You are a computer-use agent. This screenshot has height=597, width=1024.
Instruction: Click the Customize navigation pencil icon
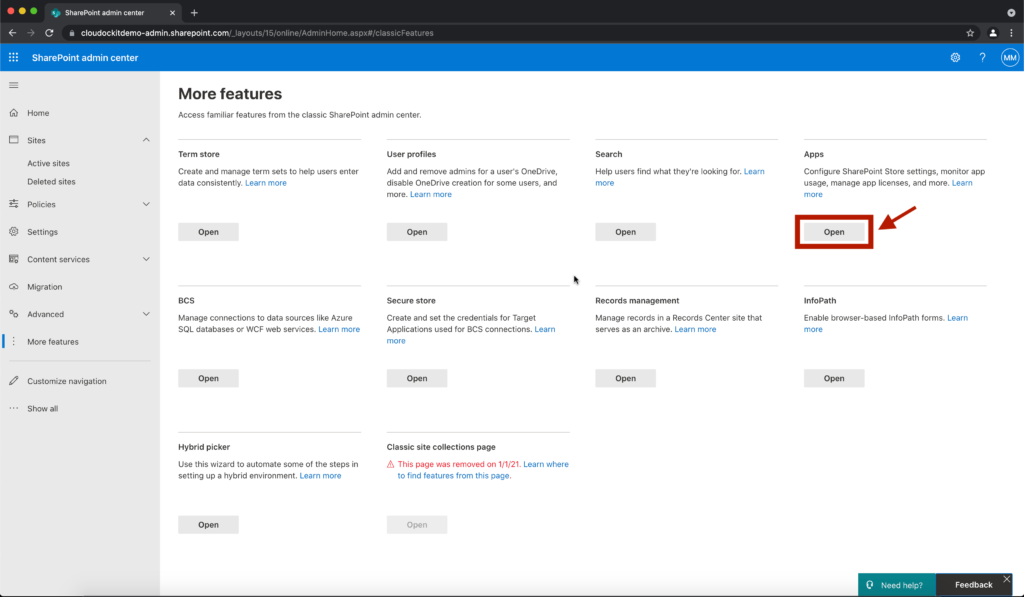14,381
